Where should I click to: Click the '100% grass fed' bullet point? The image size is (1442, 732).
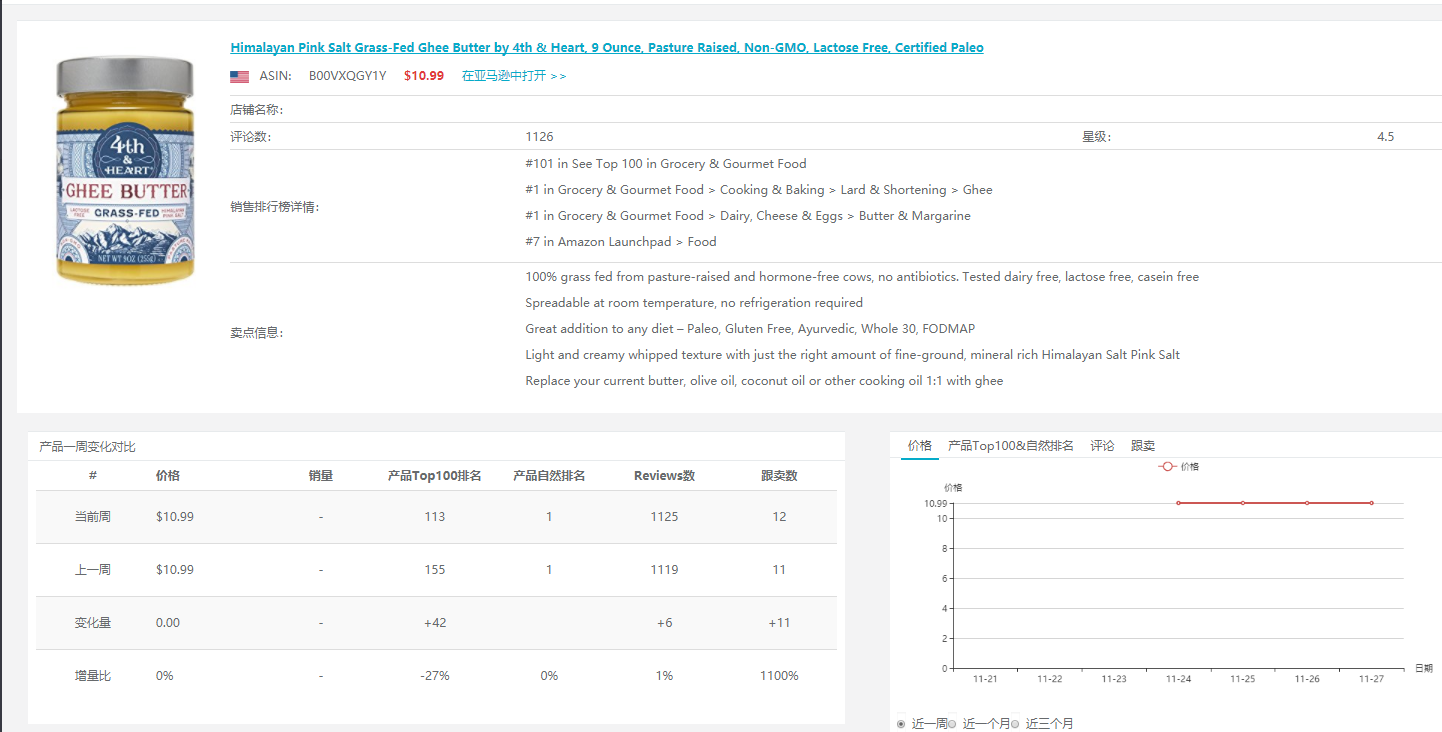click(x=862, y=277)
